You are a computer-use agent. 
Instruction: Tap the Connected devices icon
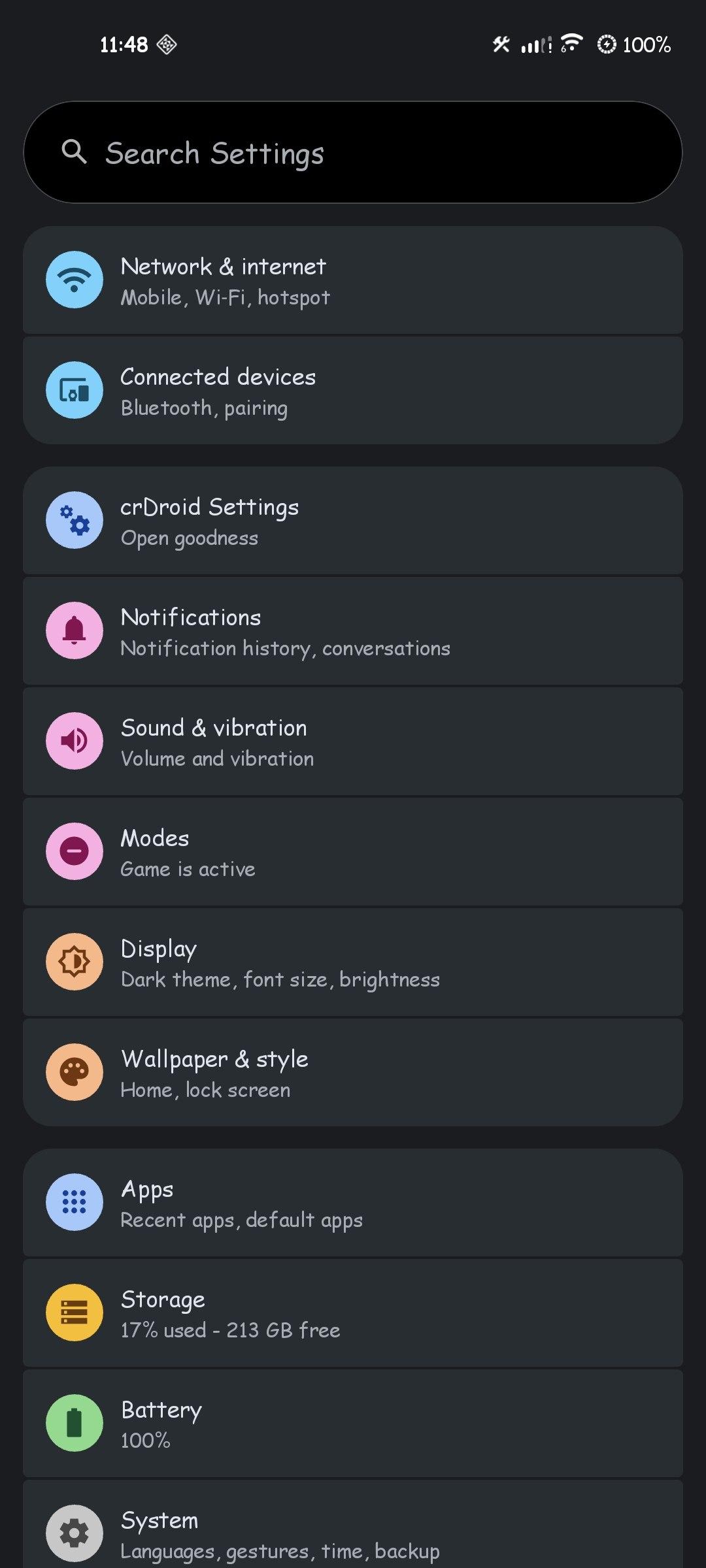point(75,390)
